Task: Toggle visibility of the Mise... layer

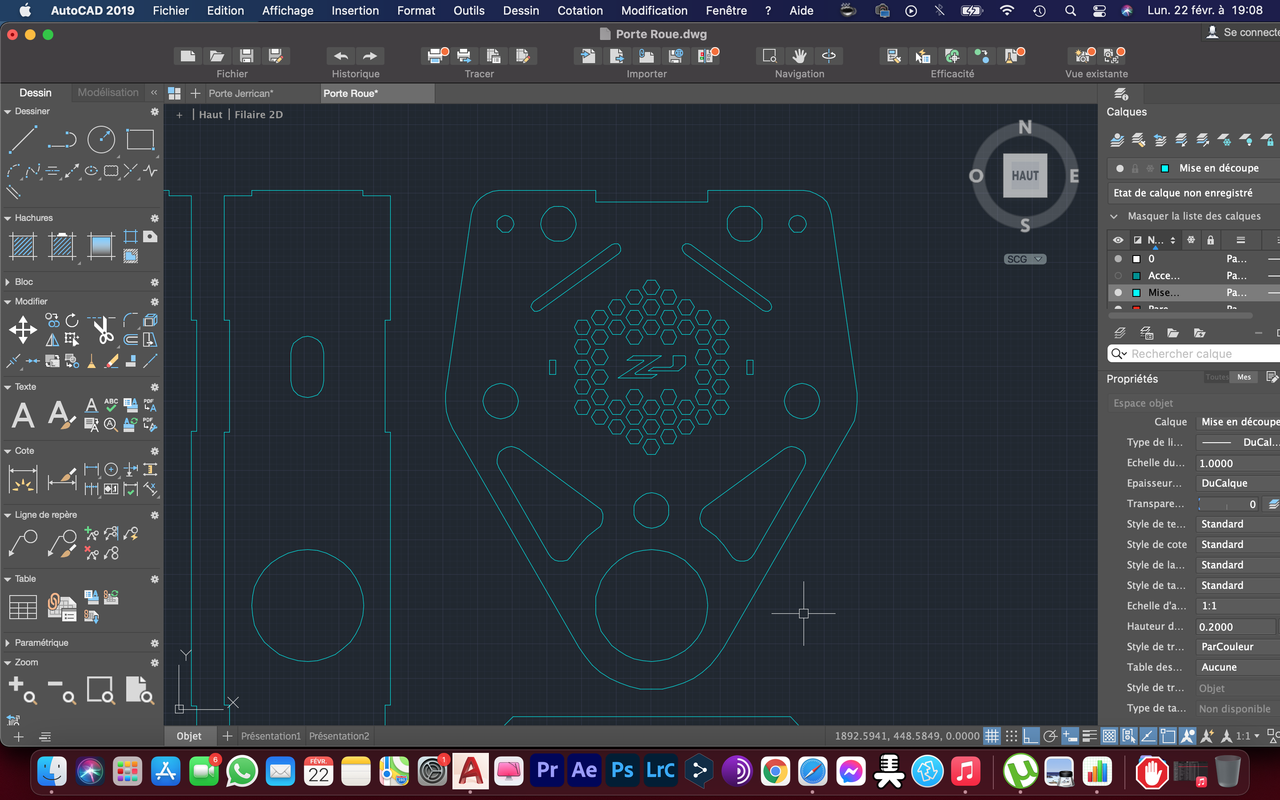Action: pos(1118,293)
